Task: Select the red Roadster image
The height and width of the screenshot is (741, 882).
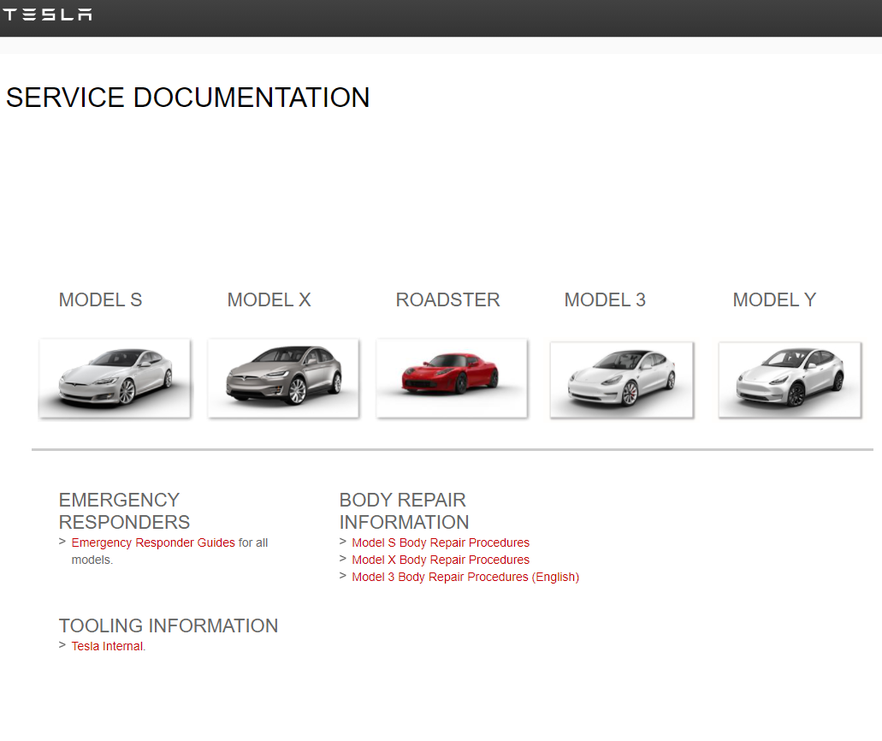Action: 452,378
